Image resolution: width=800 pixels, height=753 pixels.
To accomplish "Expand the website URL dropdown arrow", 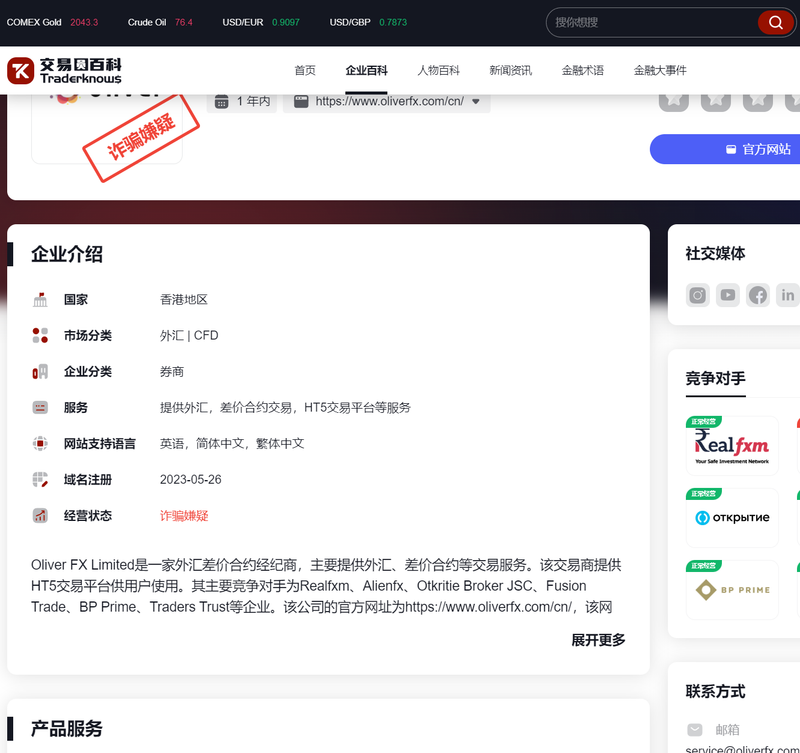I will click(476, 102).
